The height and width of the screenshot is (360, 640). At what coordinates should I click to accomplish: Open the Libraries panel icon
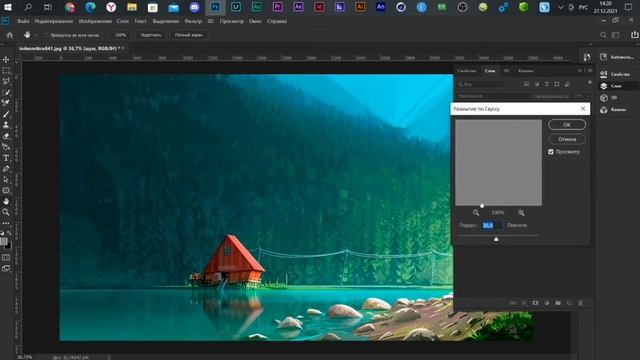pos(604,57)
